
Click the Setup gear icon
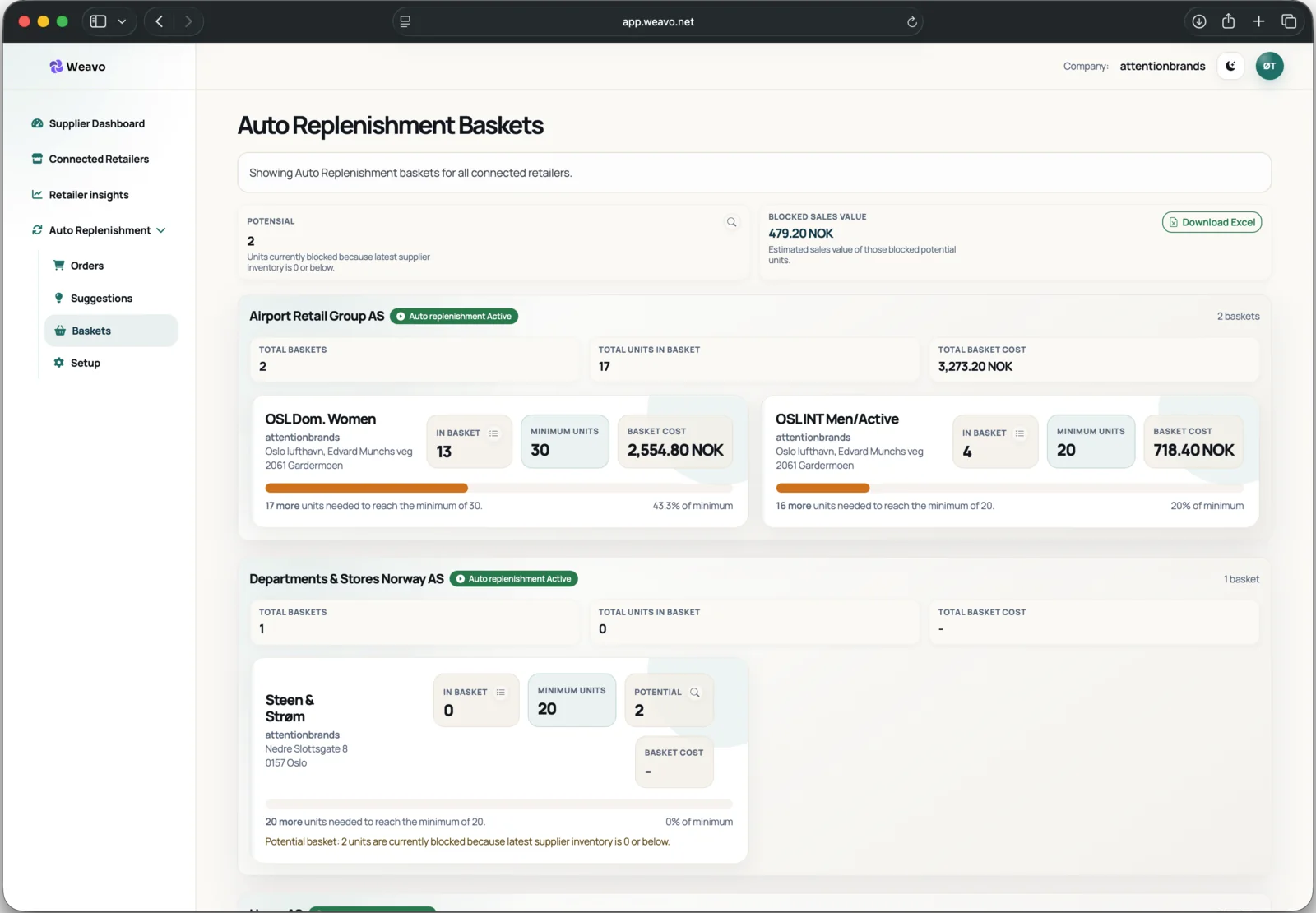coord(58,363)
